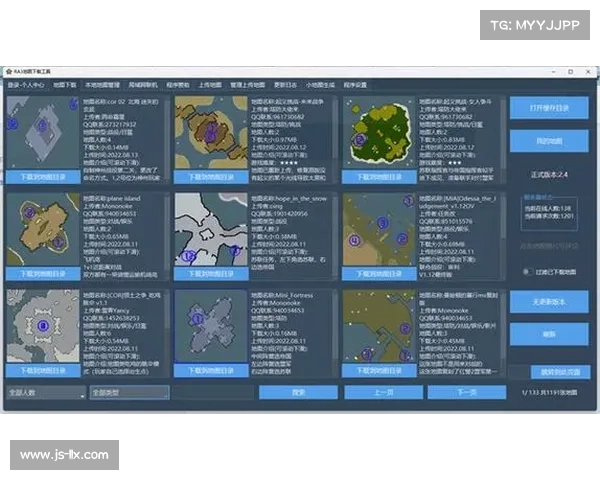The width and height of the screenshot is (600, 480).
Task: Click the plane island info scrollbar
Action: pos(167,237)
